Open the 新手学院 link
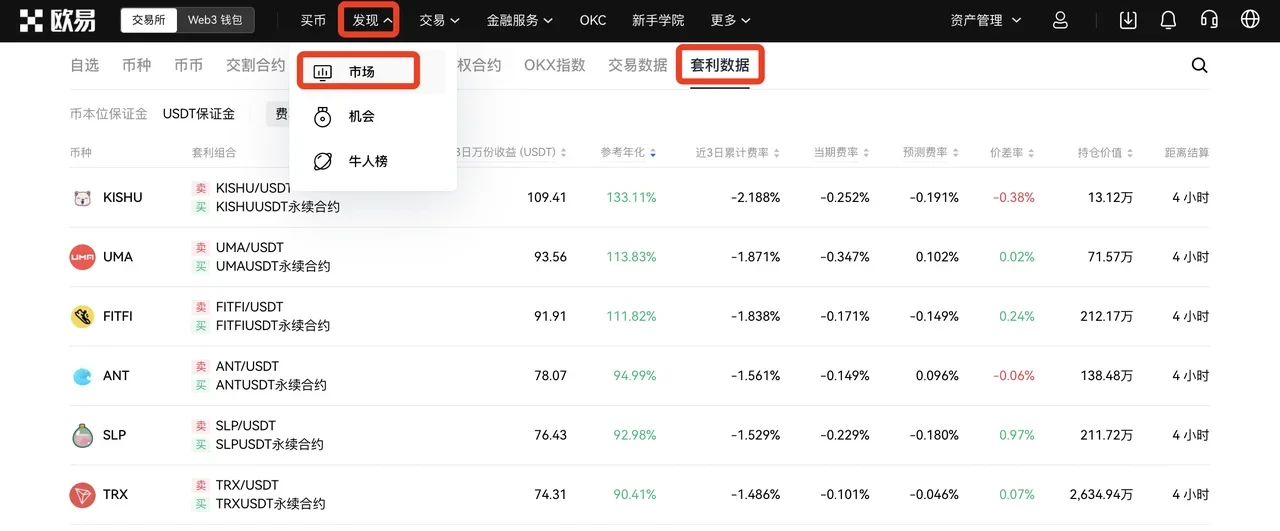This screenshot has height=531, width=1280. click(x=658, y=20)
